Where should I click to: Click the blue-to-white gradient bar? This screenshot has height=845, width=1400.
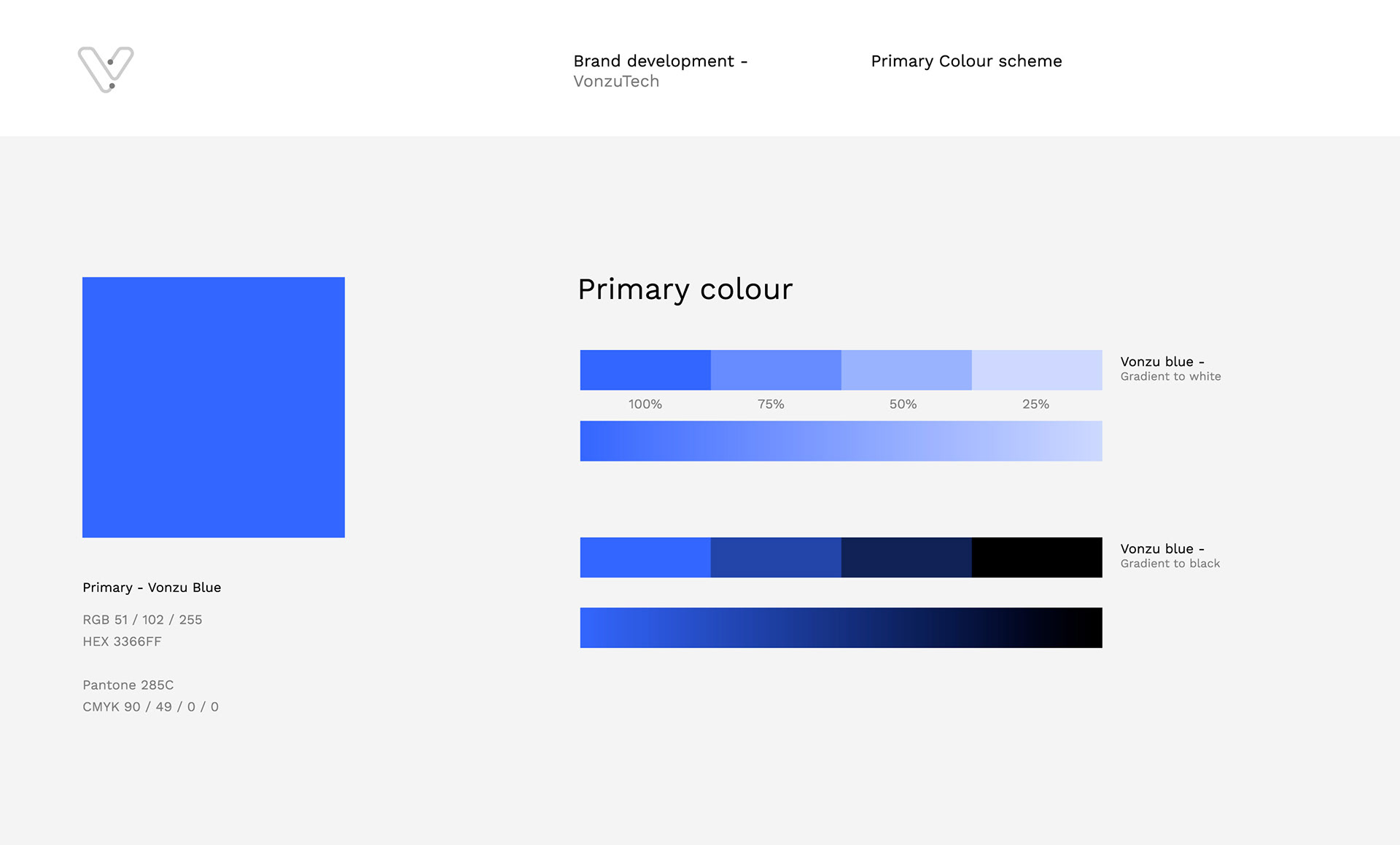(841, 440)
